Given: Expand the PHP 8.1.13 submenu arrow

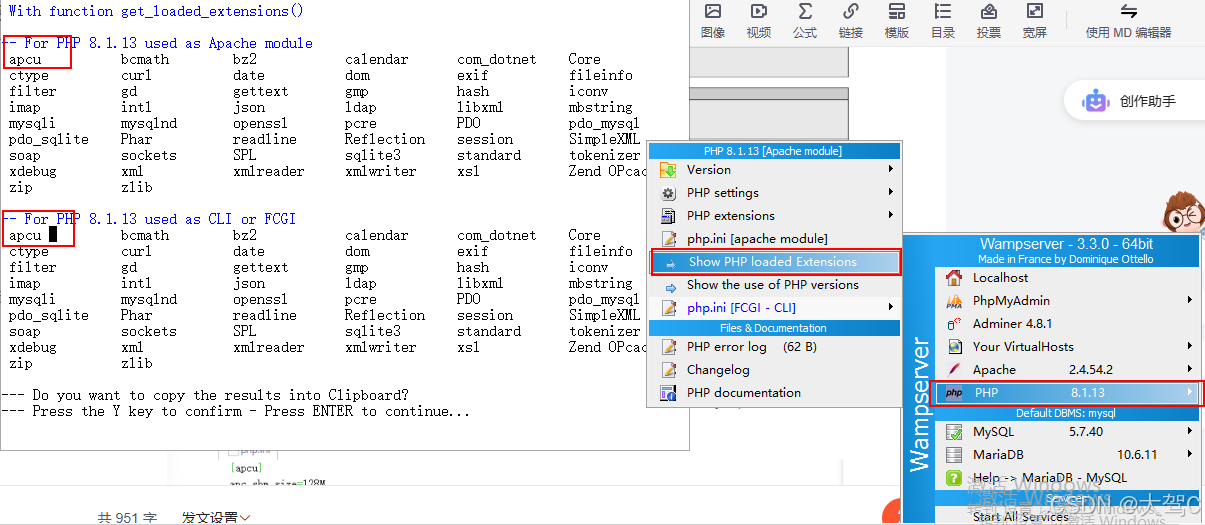Looking at the screenshot, I should click(1190, 393).
